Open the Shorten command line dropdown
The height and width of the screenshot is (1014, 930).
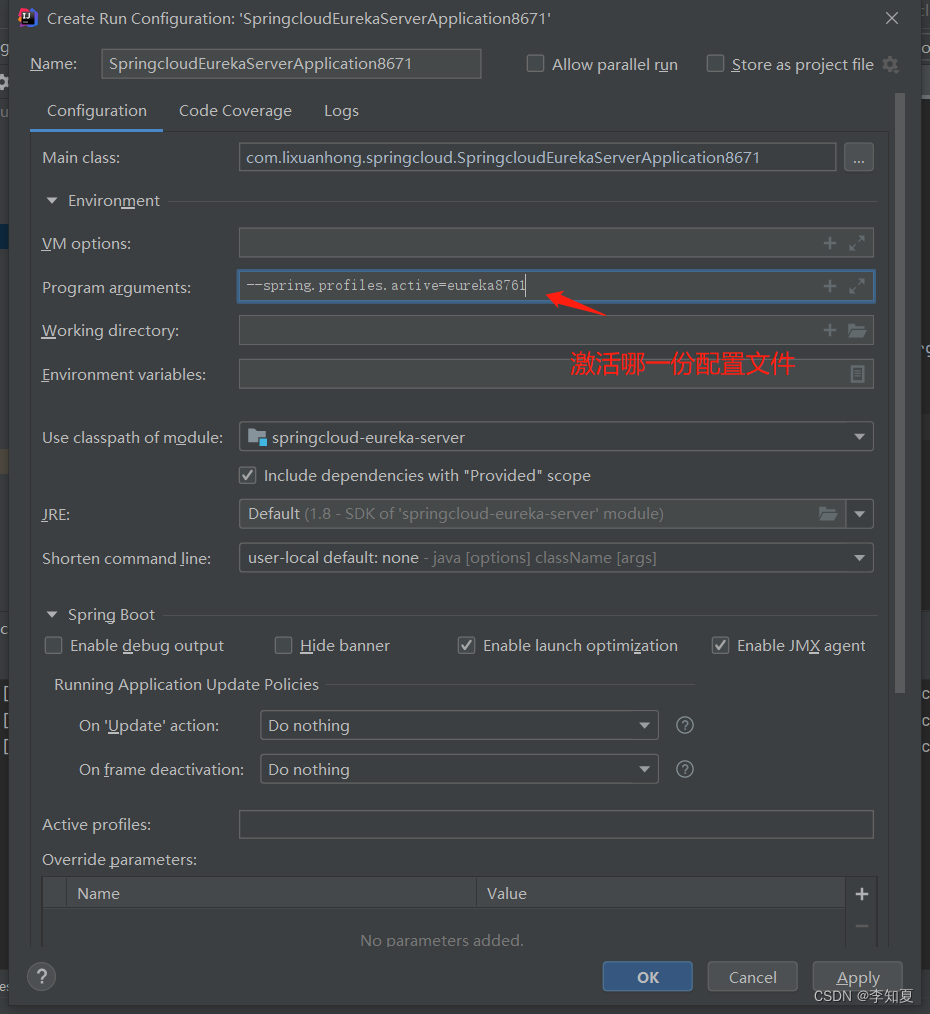(555, 558)
